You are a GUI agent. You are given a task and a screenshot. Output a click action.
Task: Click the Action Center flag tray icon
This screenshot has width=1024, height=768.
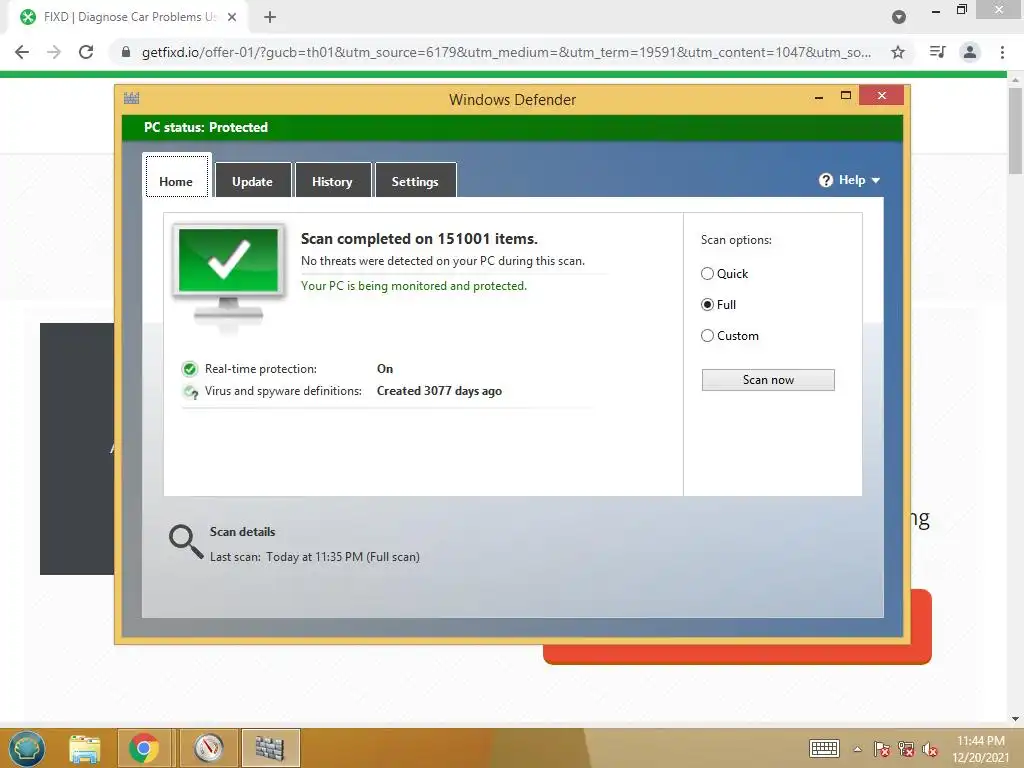(882, 749)
